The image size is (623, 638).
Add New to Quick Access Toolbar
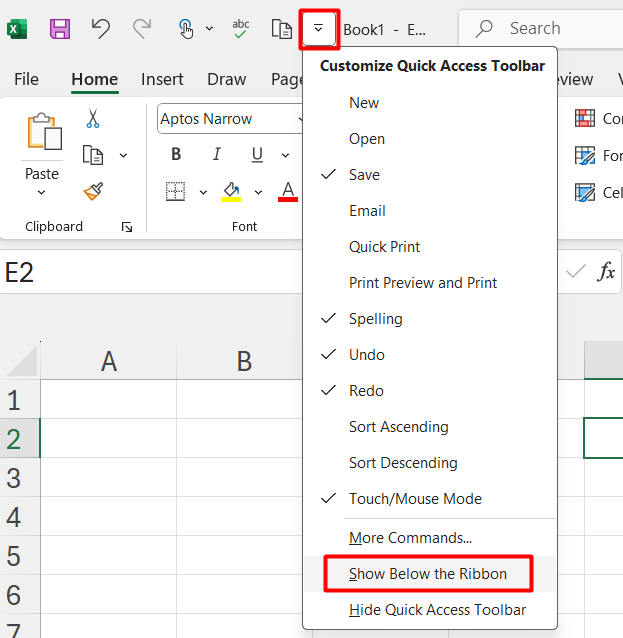tap(430, 103)
